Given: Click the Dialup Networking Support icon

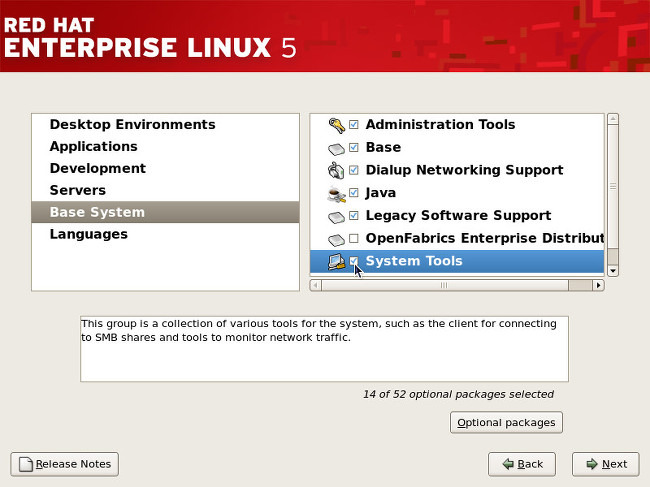Looking at the screenshot, I should pos(336,170).
